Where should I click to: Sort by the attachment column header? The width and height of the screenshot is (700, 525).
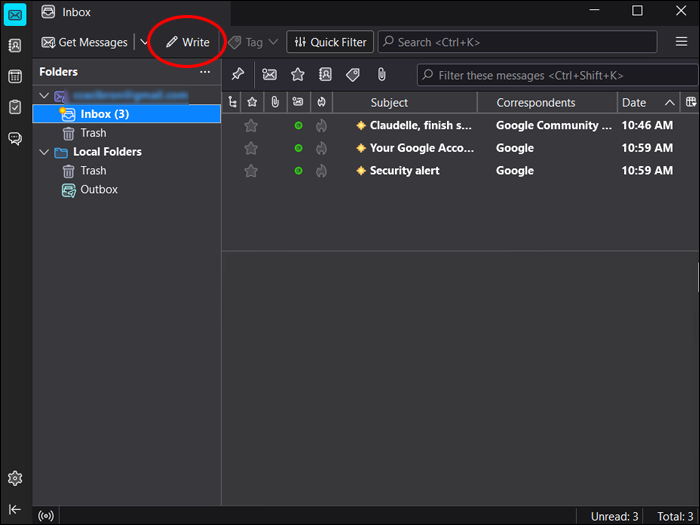pos(275,103)
